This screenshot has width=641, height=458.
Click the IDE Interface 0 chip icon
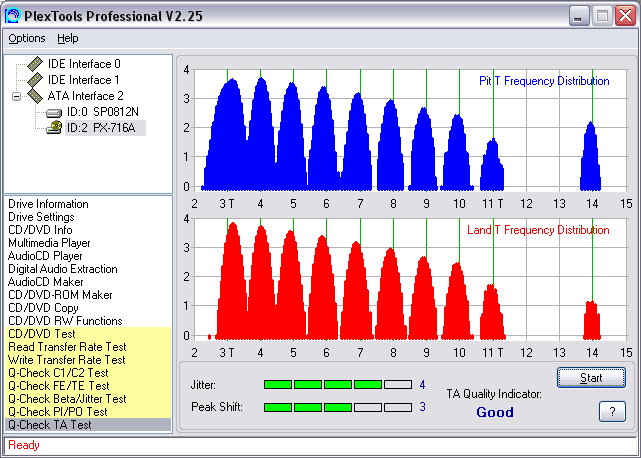coord(35,64)
